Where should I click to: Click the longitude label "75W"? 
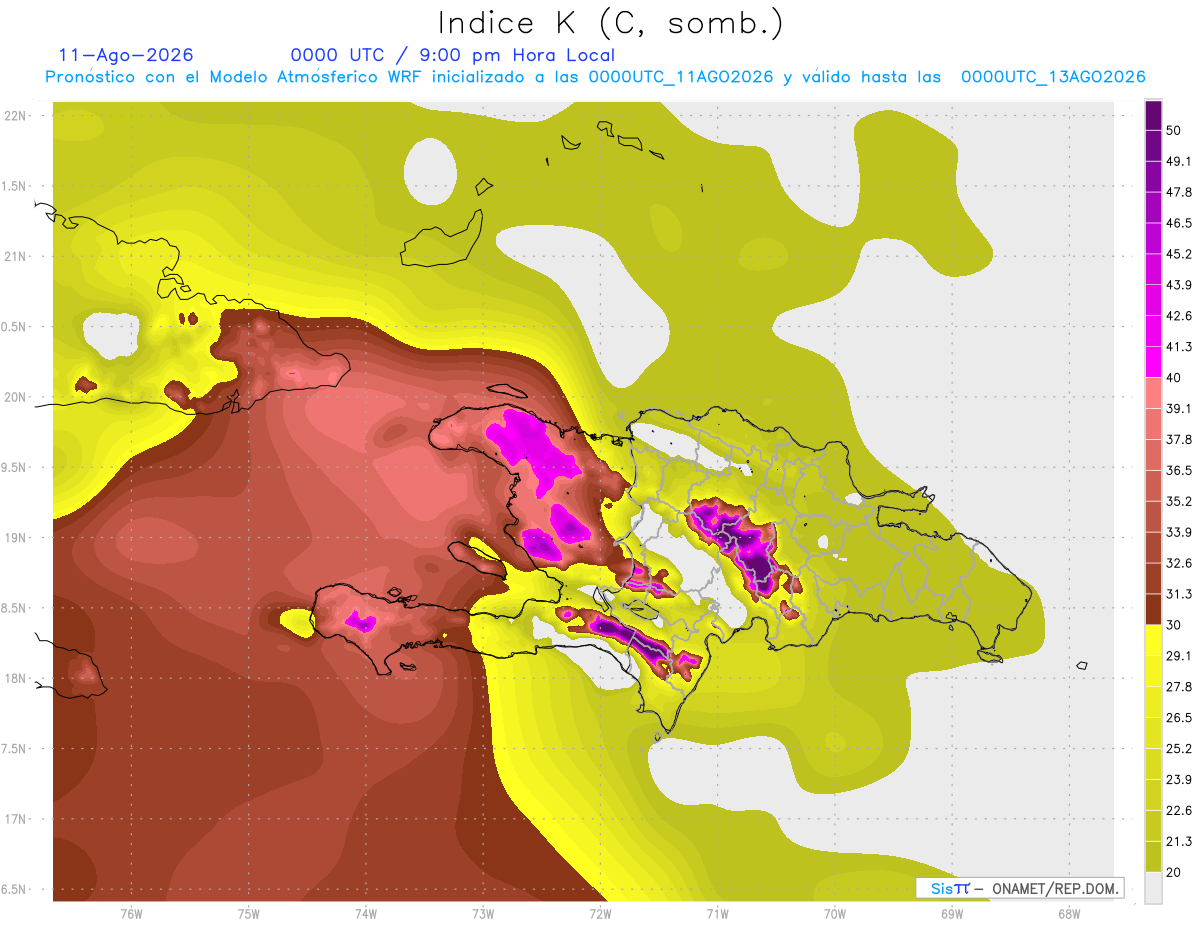[x=249, y=913]
